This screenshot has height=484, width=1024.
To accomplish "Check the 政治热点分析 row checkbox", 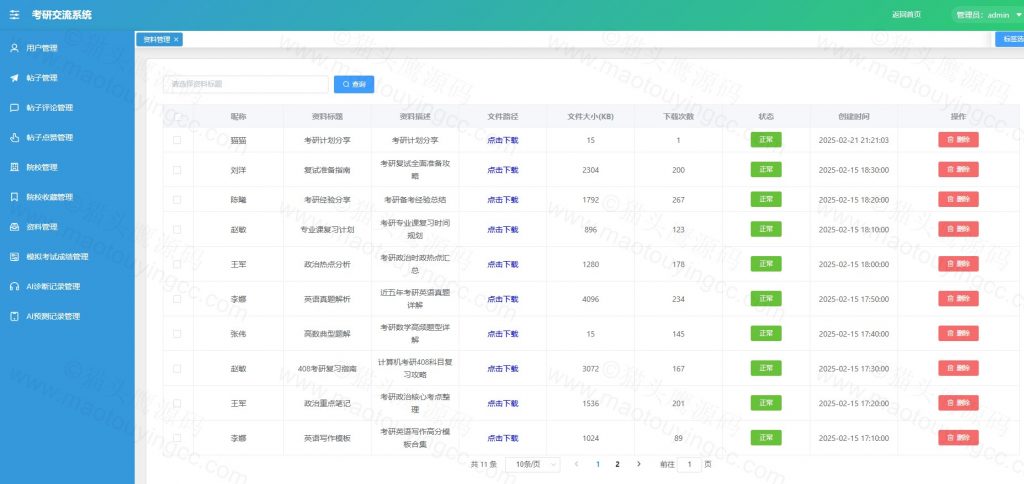I will [177, 265].
